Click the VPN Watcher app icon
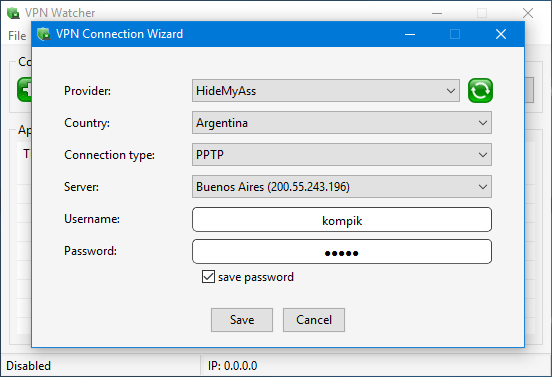The image size is (552, 377). pyautogui.click(x=13, y=13)
